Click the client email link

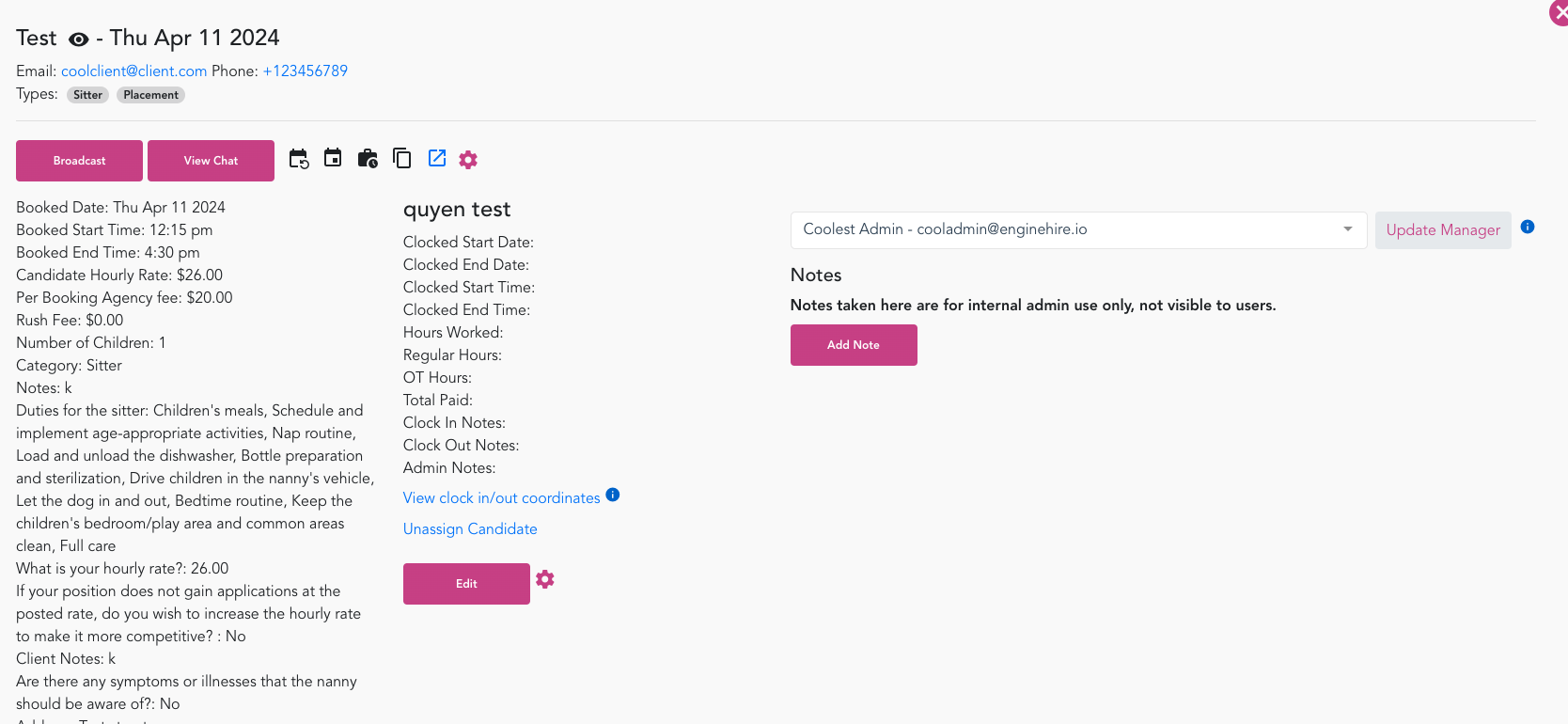click(133, 71)
